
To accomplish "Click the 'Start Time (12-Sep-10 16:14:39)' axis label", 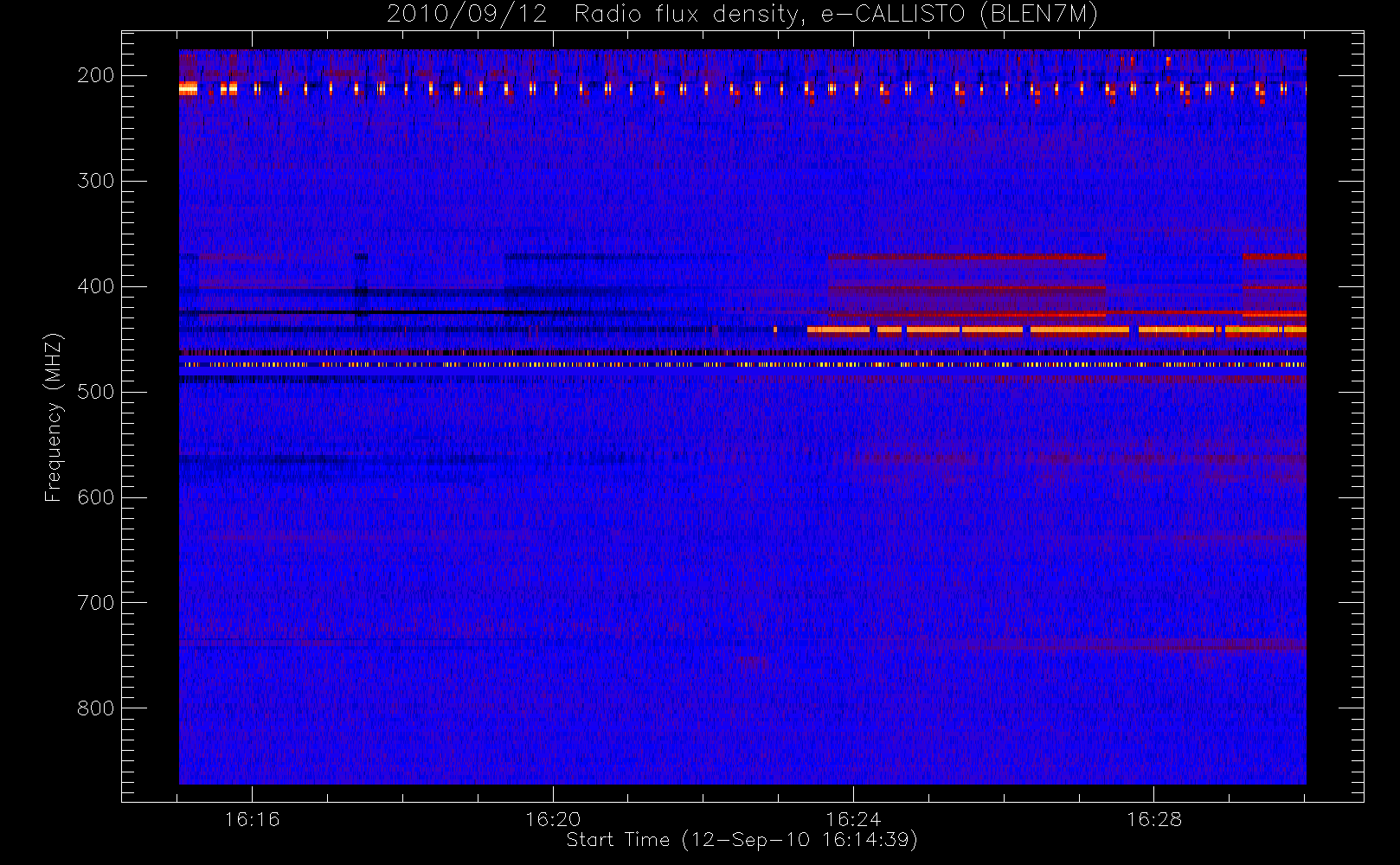I will 742,840.
